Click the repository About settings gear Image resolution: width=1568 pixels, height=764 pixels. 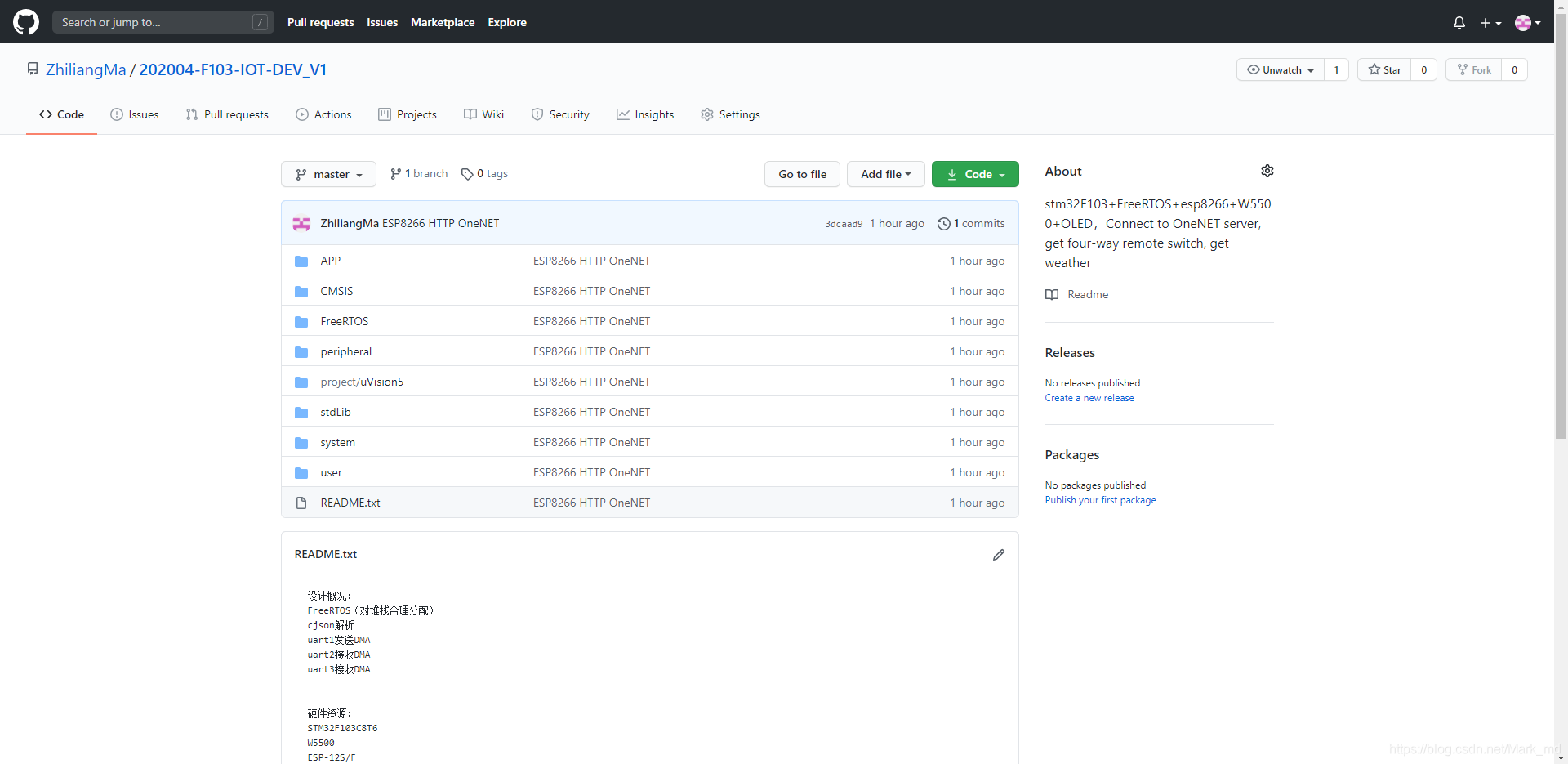pos(1267,171)
